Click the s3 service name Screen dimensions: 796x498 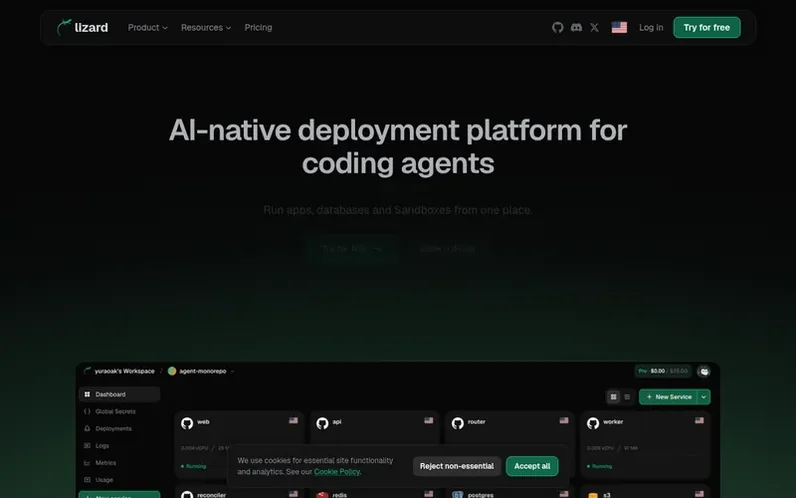click(607, 495)
